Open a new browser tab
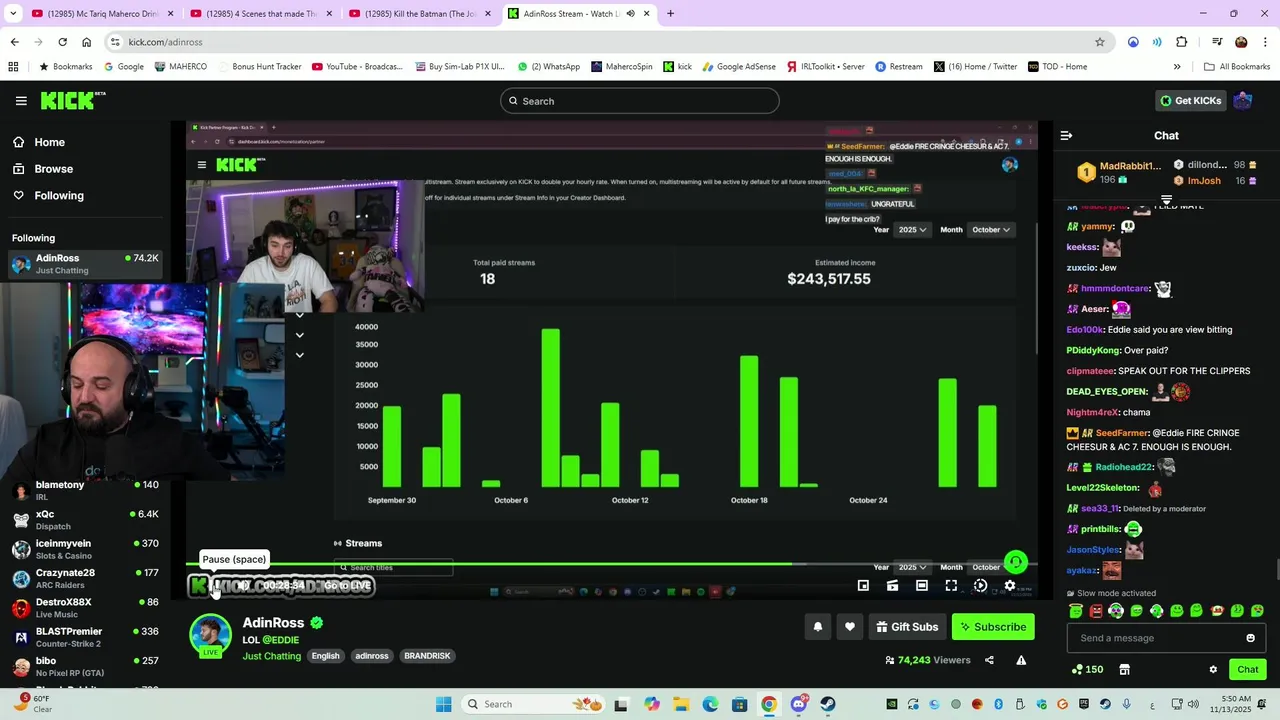 tap(670, 14)
